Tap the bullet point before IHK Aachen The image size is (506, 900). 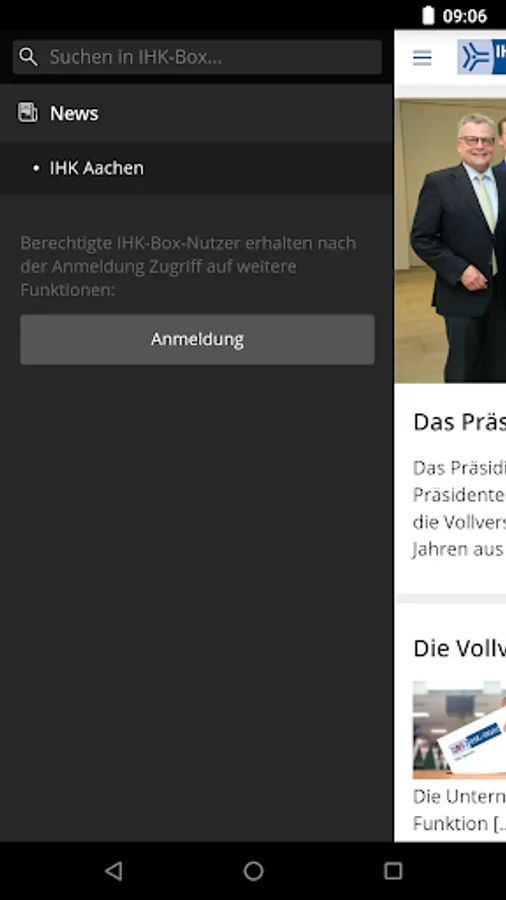pyautogui.click(x=36, y=168)
